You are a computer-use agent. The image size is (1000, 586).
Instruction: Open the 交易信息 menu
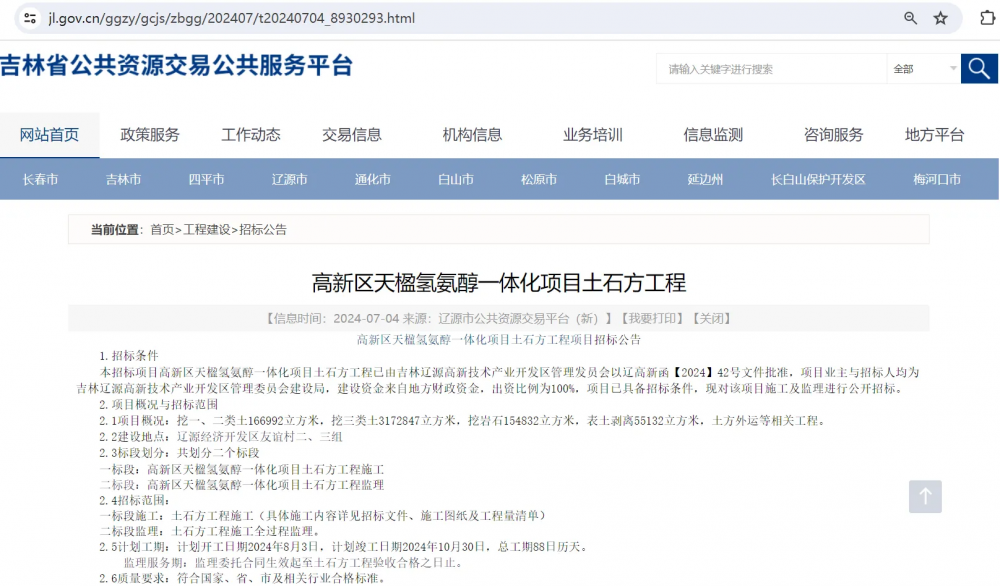point(352,134)
